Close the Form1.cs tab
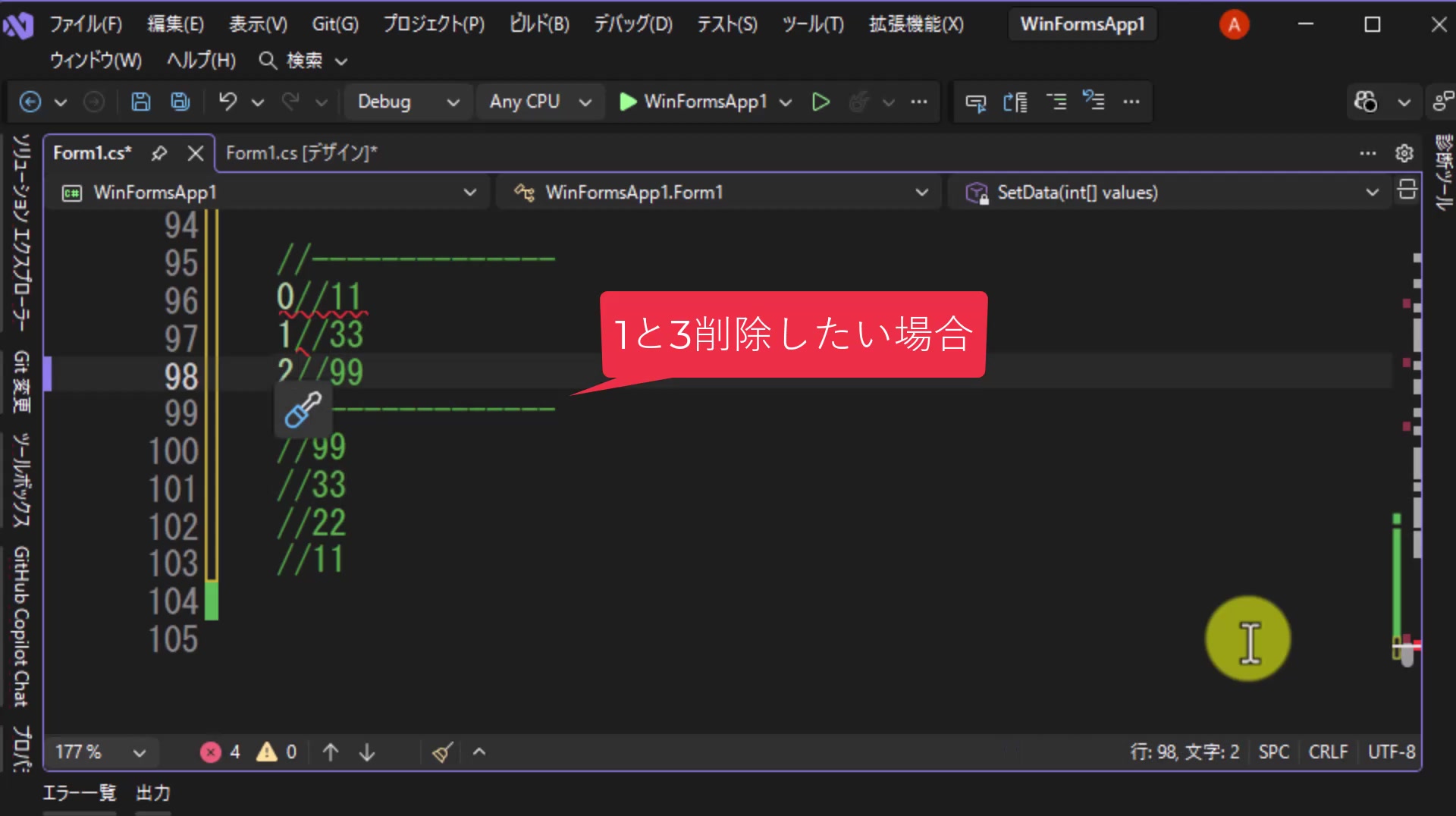Image resolution: width=1456 pixels, height=816 pixels. [x=196, y=153]
